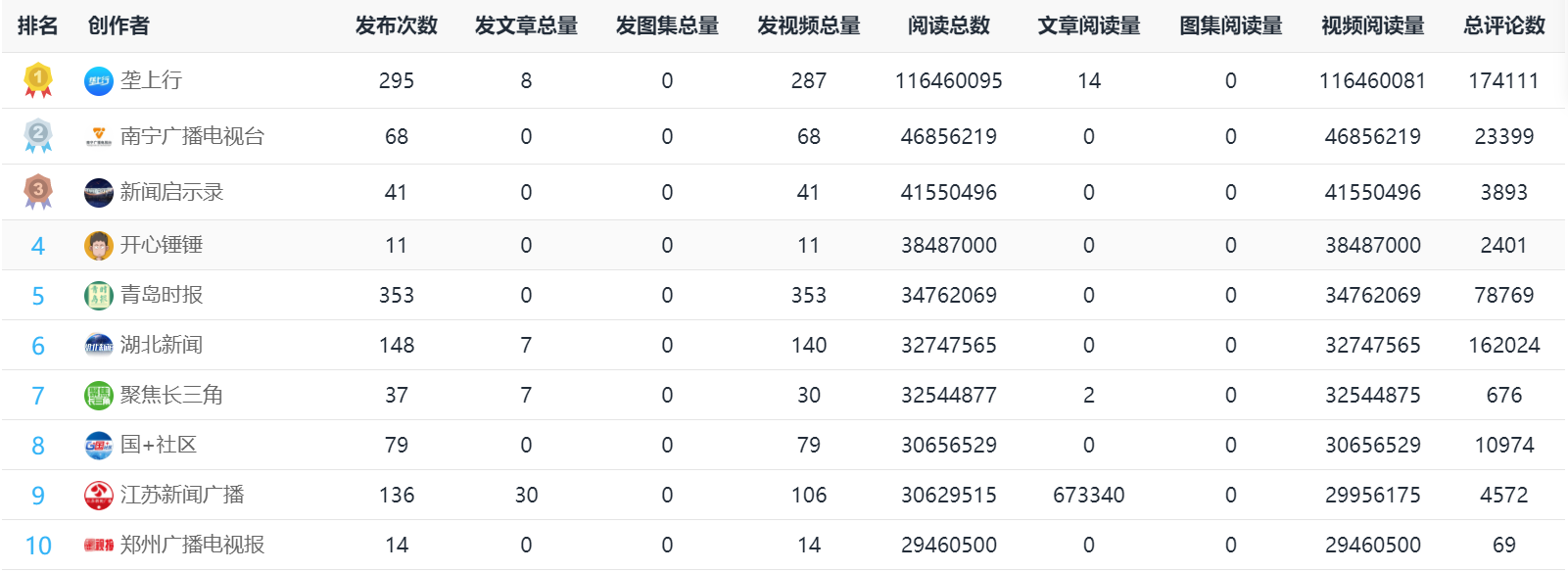The width and height of the screenshot is (1568, 572).
Task: Sort by 排名 column header
Action: click(x=38, y=25)
